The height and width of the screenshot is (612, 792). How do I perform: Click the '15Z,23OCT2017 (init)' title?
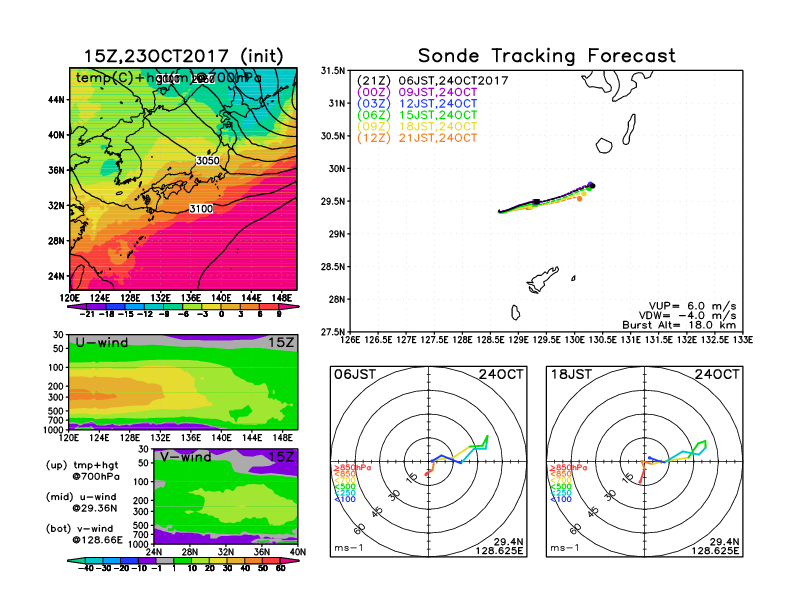click(183, 56)
